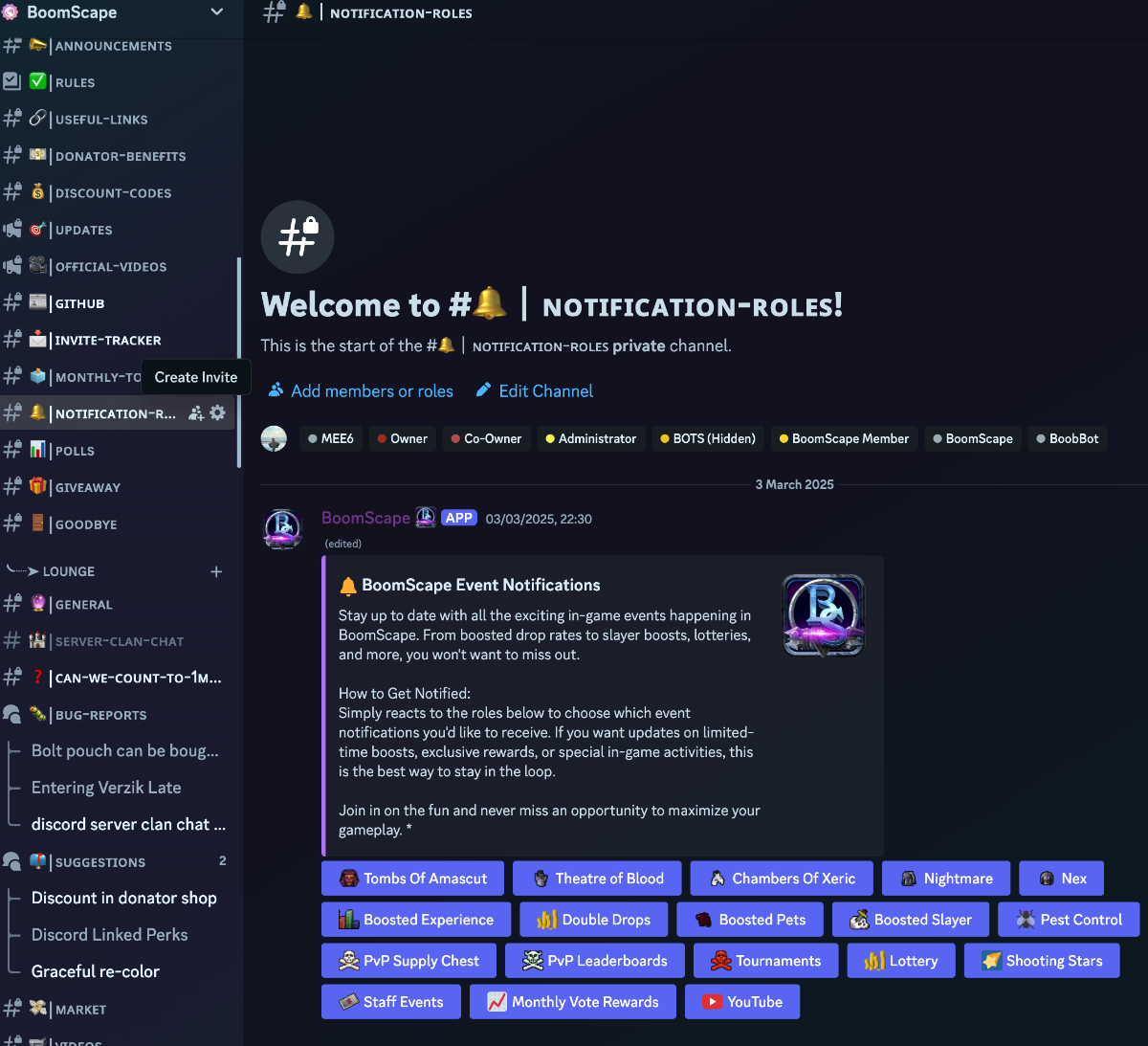This screenshot has width=1148, height=1046.
Task: Open the BoomScape bot avatar profile
Action: tap(283, 529)
